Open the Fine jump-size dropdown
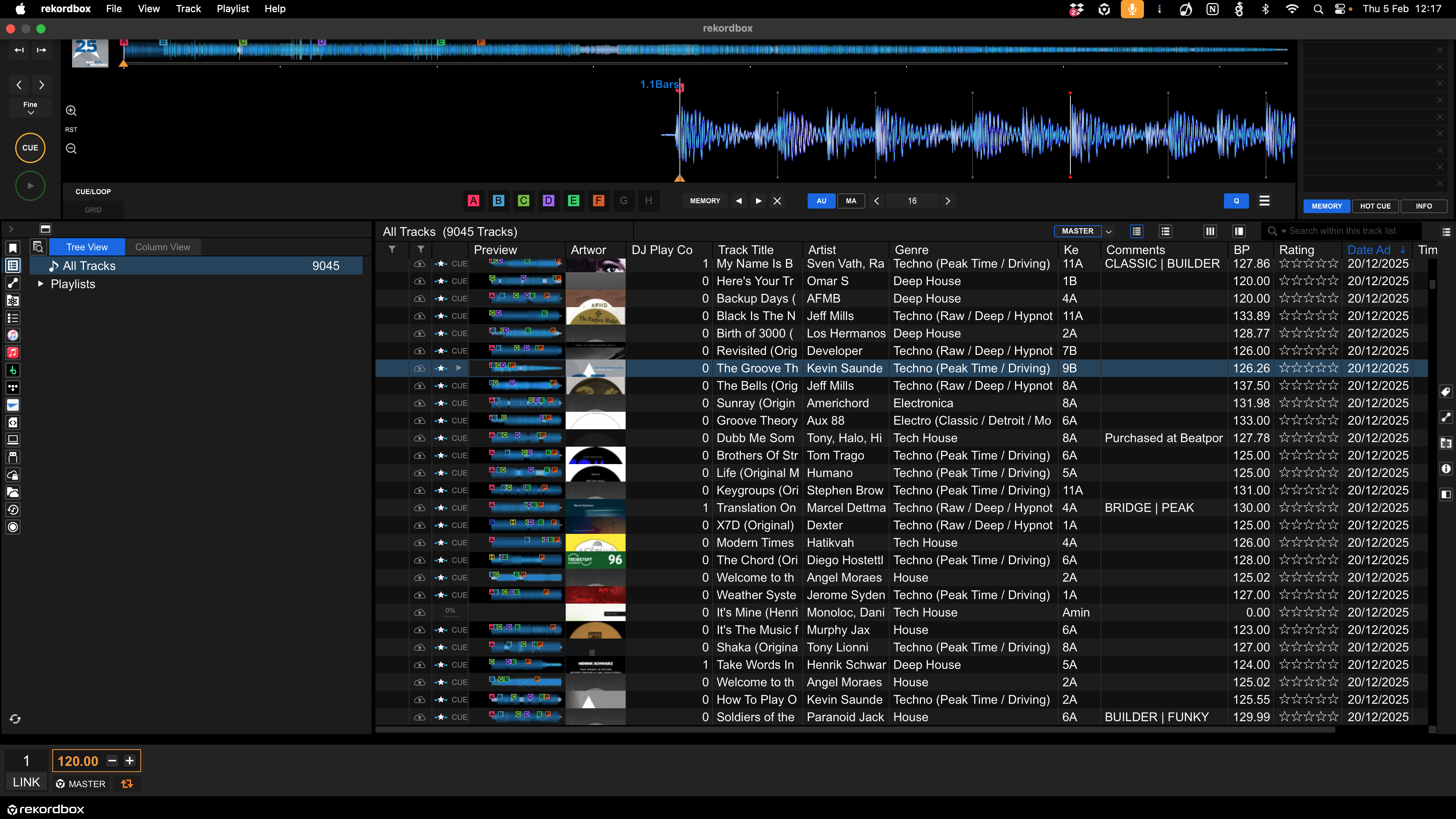The width and height of the screenshot is (1456, 819). pyautogui.click(x=30, y=108)
